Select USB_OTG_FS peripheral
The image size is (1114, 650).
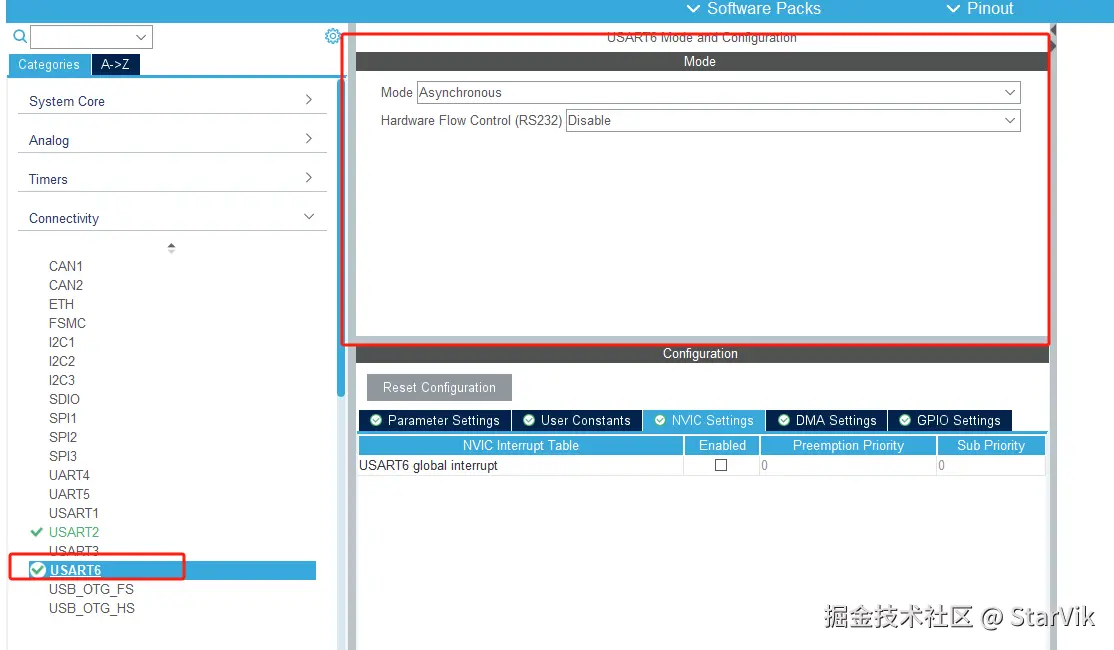[91, 589]
